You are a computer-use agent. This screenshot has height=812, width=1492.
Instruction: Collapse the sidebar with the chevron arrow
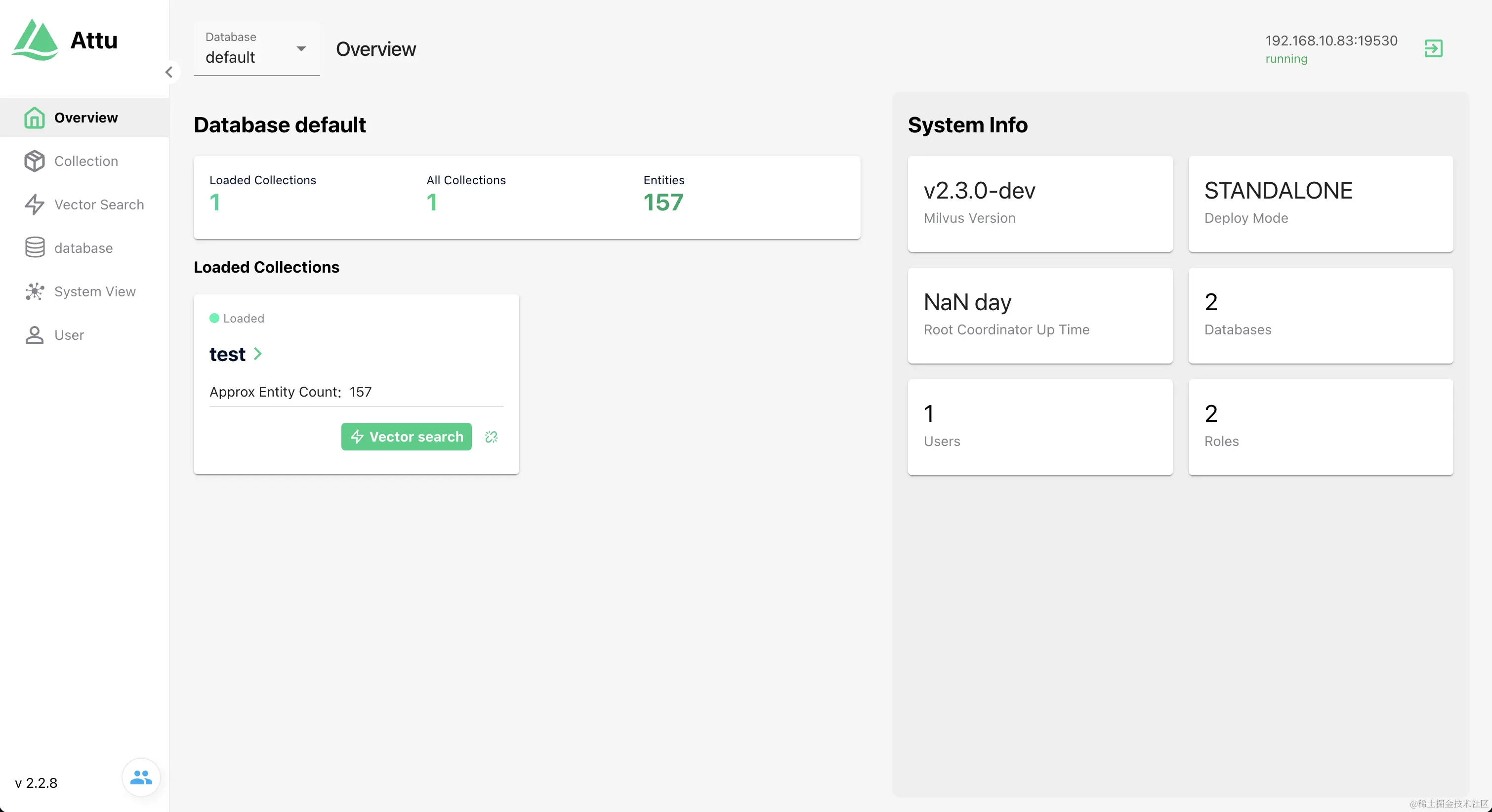169,73
